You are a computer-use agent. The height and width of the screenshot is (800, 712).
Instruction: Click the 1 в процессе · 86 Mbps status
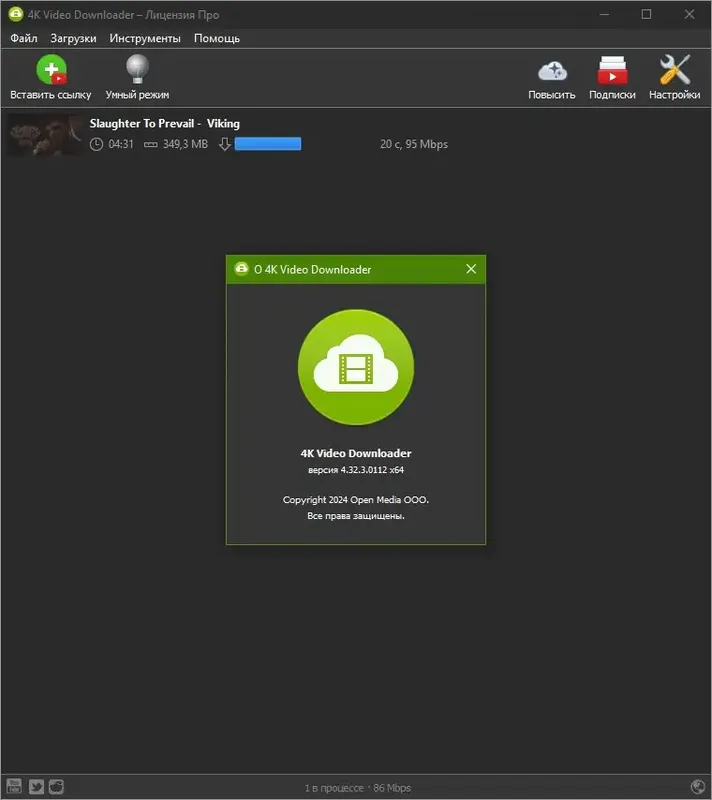[358, 788]
